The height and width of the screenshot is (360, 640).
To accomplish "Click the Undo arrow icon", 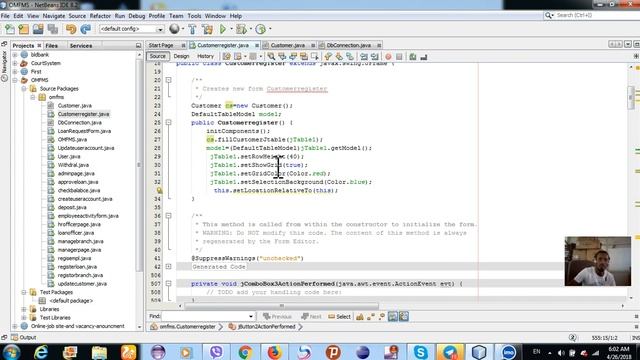I will [x=71, y=29].
